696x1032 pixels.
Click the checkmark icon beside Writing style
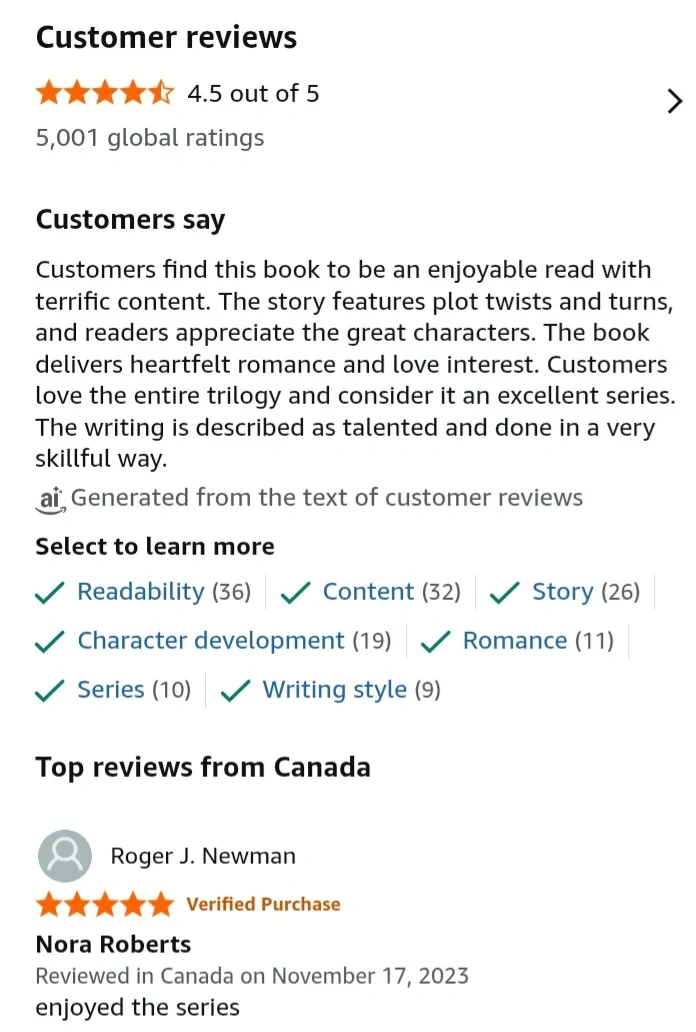tap(235, 691)
